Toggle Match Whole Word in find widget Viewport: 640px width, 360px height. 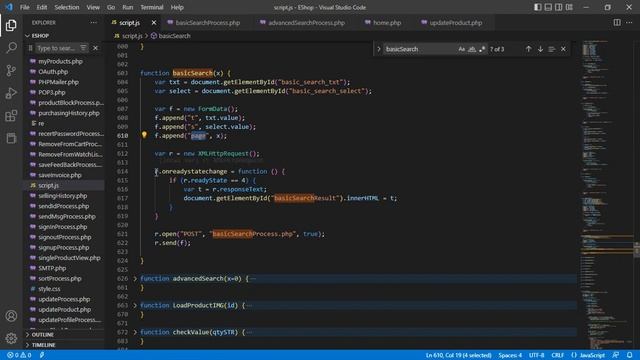click(472, 49)
